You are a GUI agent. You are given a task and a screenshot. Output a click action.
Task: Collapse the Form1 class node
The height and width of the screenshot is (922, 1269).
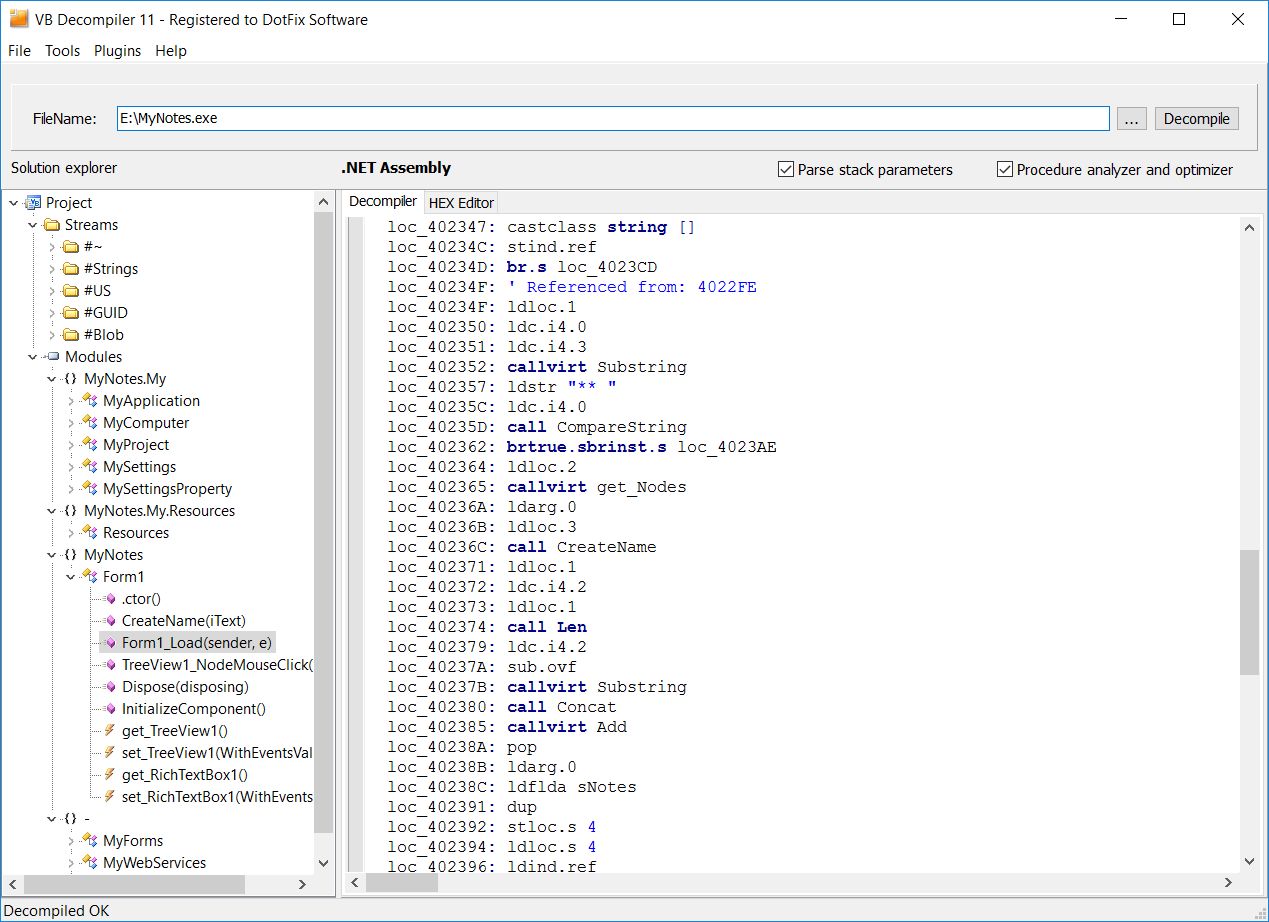click(x=71, y=577)
